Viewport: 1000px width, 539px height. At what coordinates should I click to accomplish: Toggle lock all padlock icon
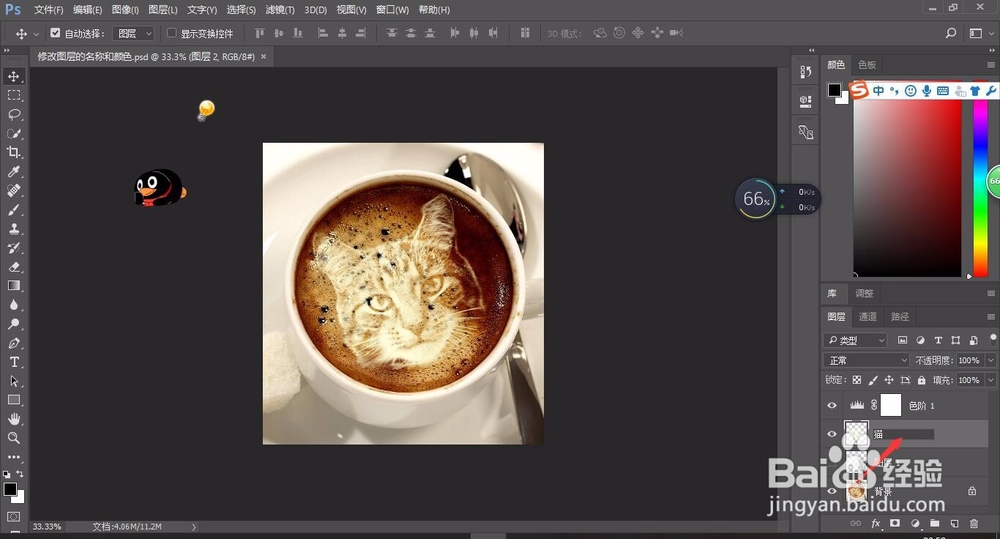click(x=921, y=380)
